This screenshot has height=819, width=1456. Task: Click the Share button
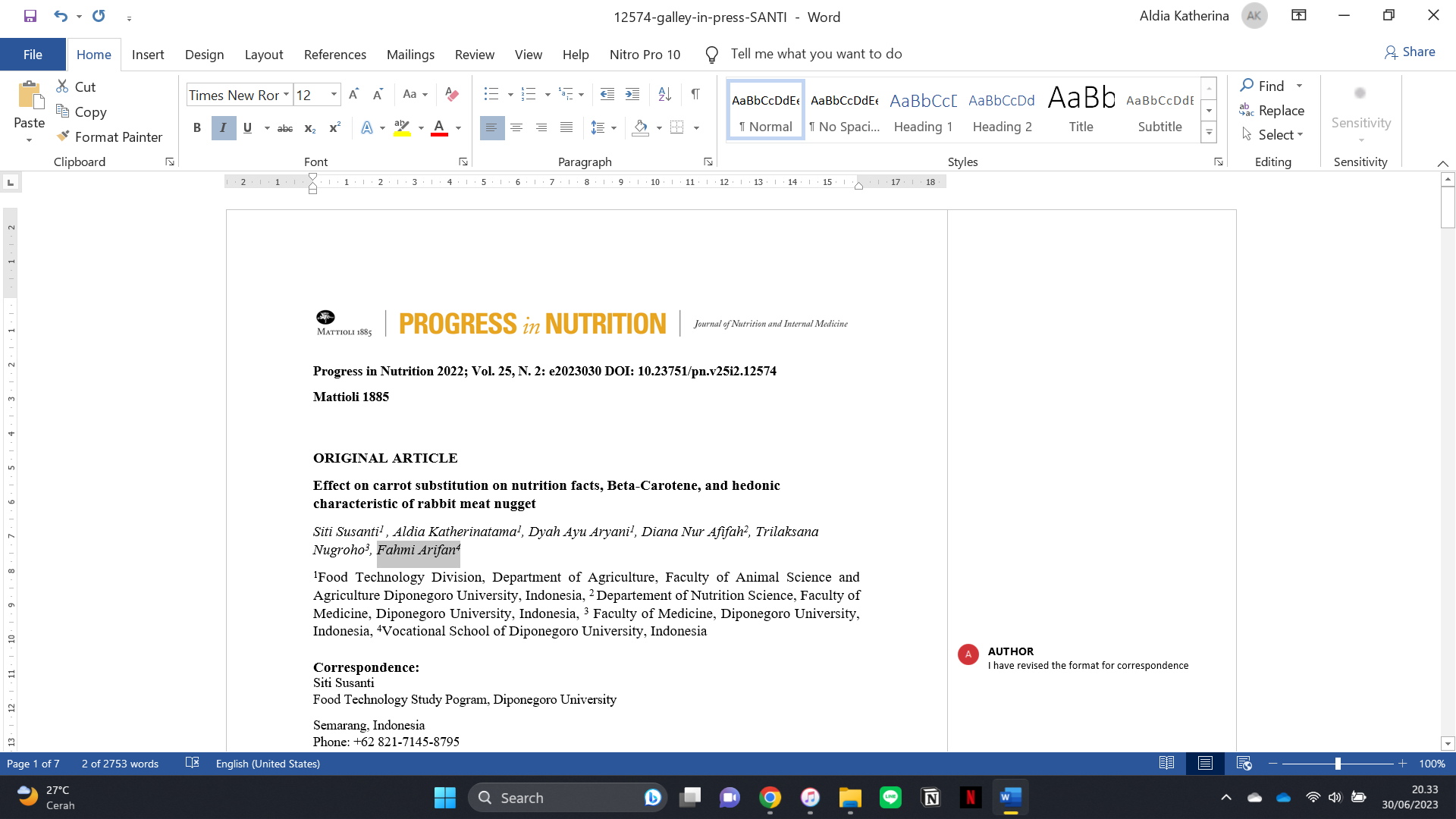tap(1410, 52)
